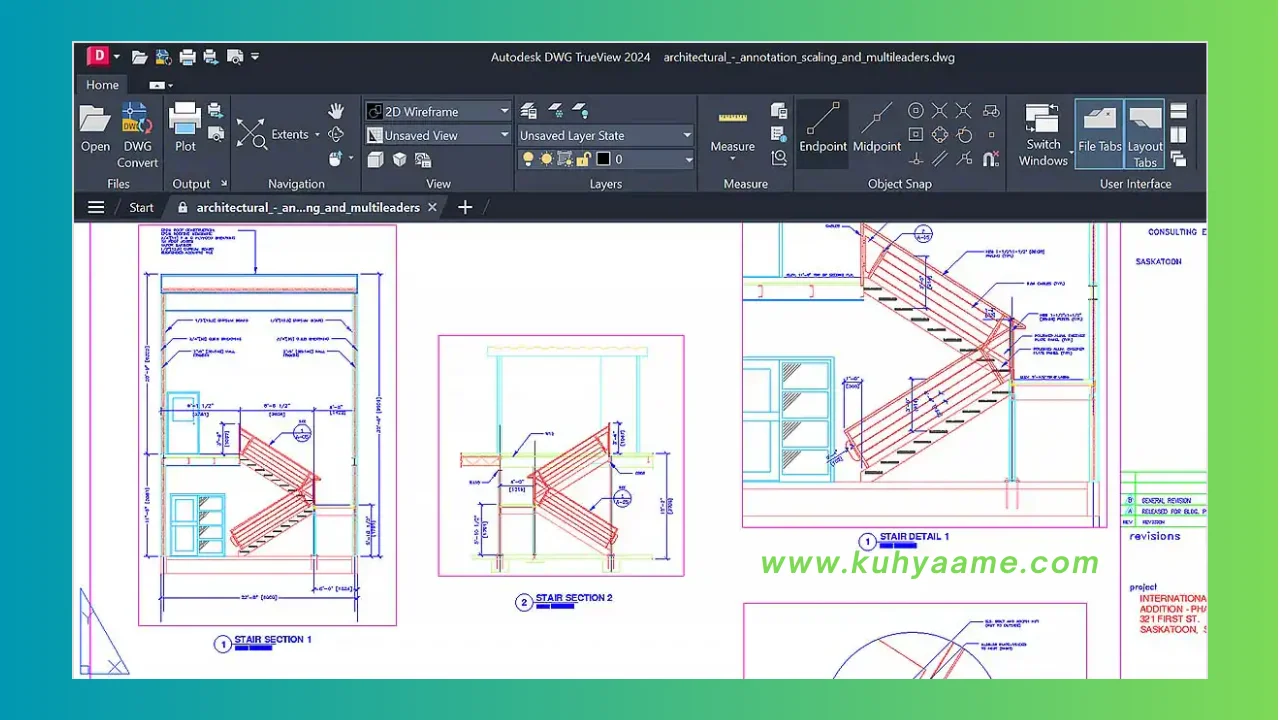Click the large Plot button

pyautogui.click(x=185, y=129)
